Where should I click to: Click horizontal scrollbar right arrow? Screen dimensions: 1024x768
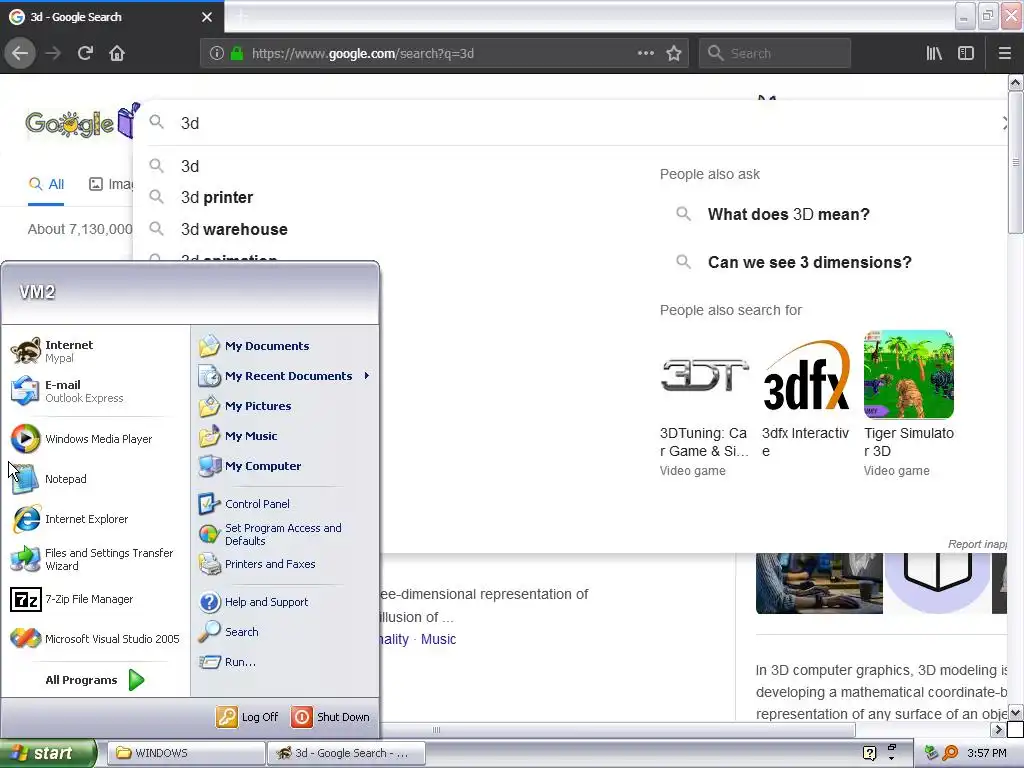(998, 729)
